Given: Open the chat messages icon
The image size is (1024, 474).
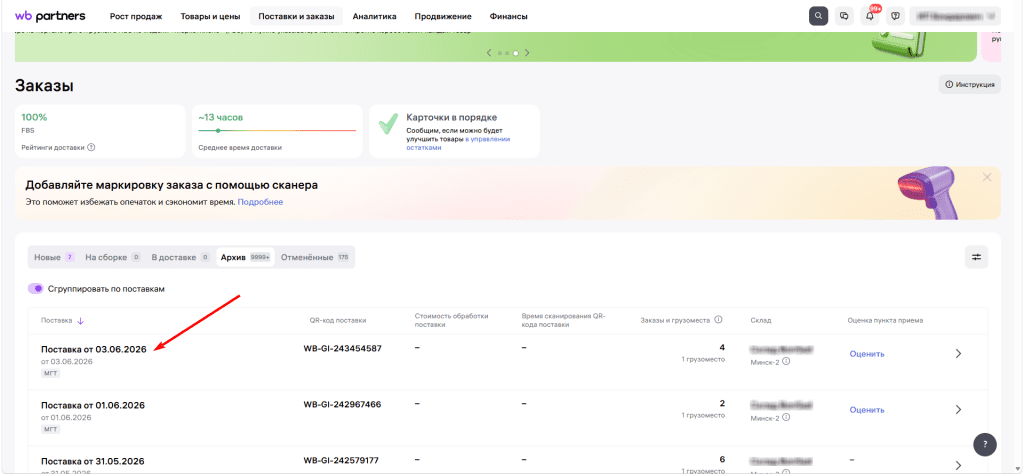Looking at the screenshot, I should [x=844, y=16].
